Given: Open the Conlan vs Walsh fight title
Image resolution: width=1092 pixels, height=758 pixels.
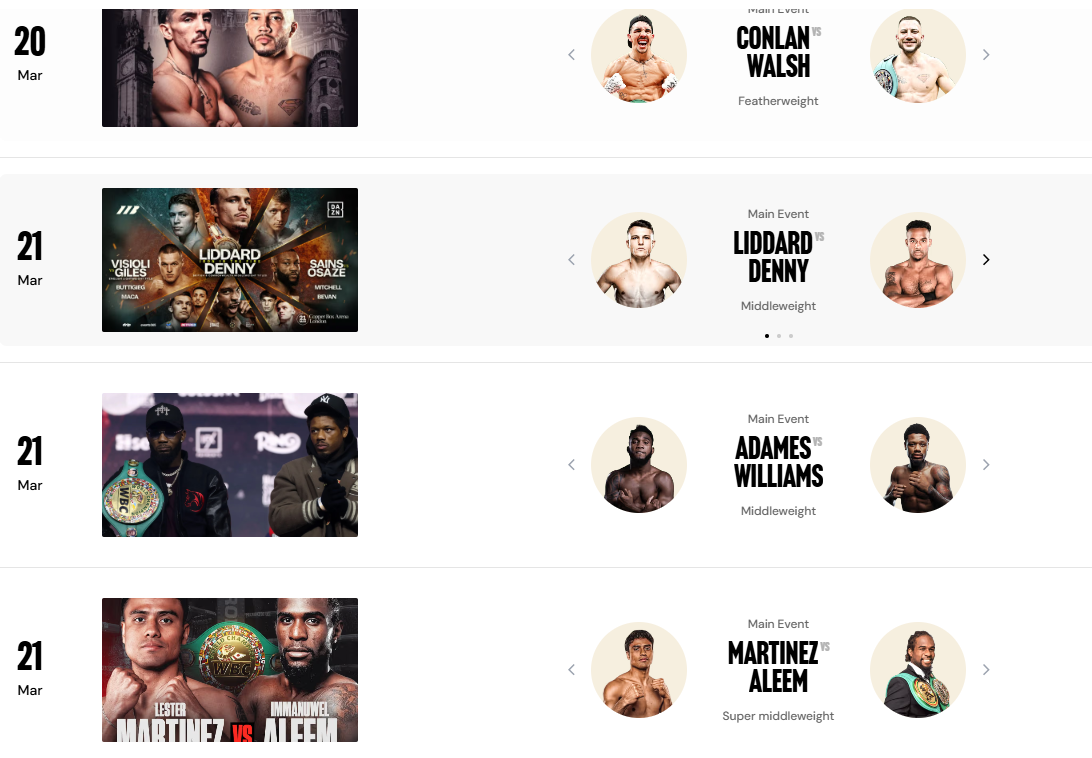Looking at the screenshot, I should point(774,52).
